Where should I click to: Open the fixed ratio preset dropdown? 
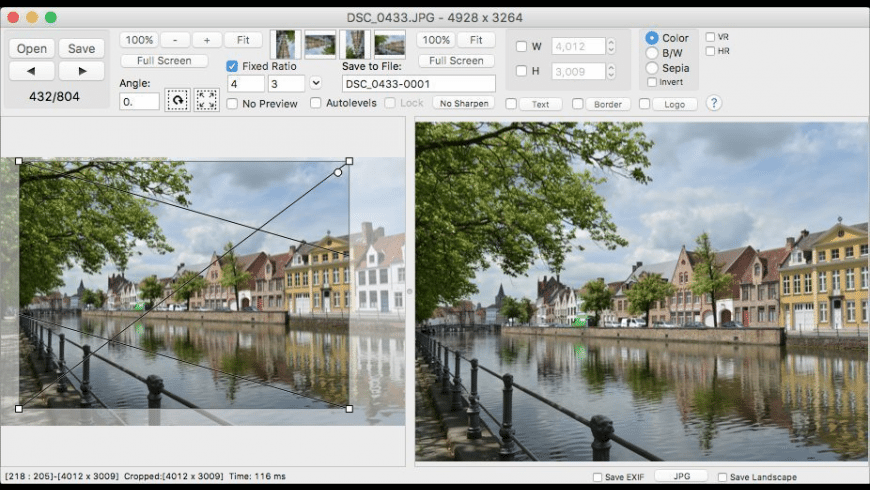pos(316,83)
